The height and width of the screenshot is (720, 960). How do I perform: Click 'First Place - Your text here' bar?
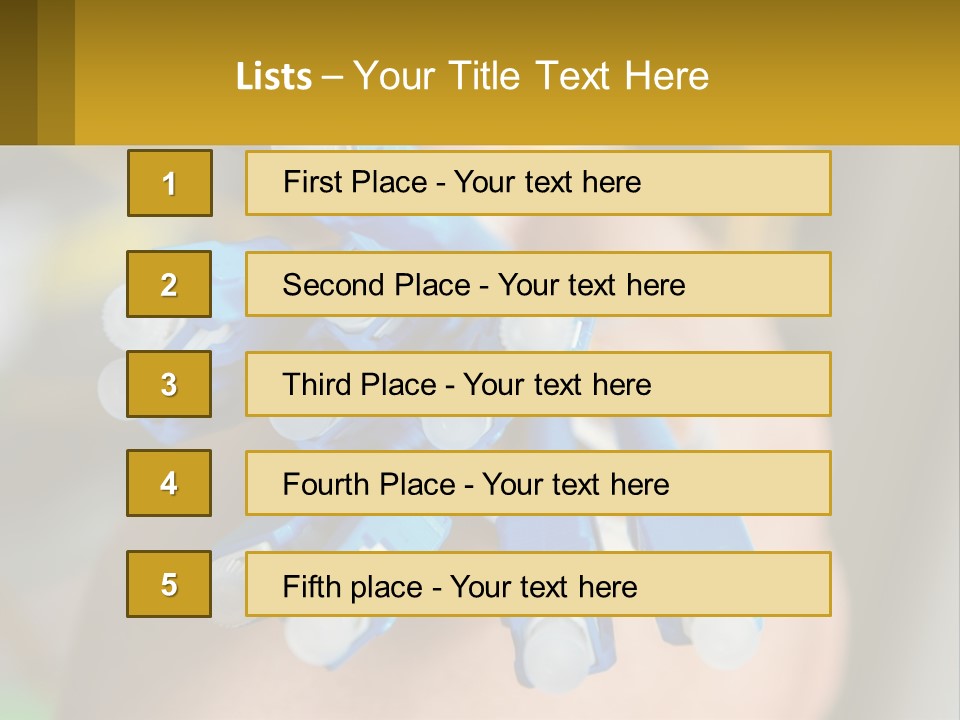(538, 183)
